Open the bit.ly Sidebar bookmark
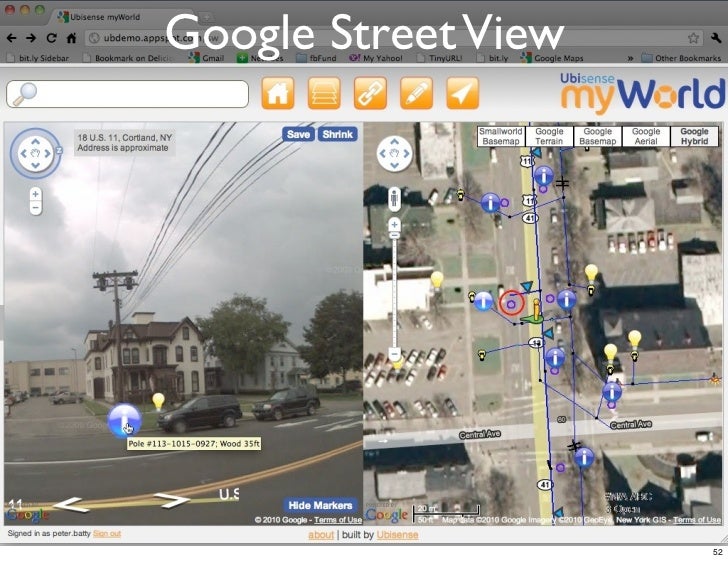 coord(39,58)
